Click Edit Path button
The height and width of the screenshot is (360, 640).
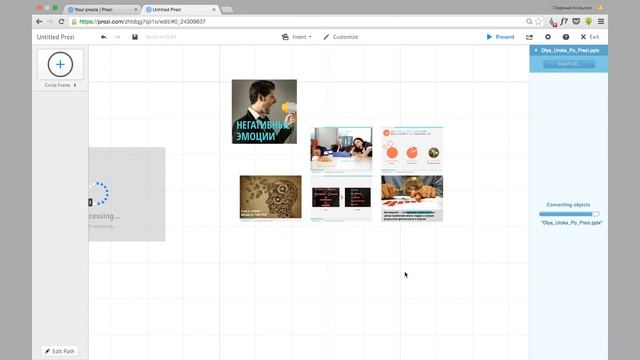[60, 351]
